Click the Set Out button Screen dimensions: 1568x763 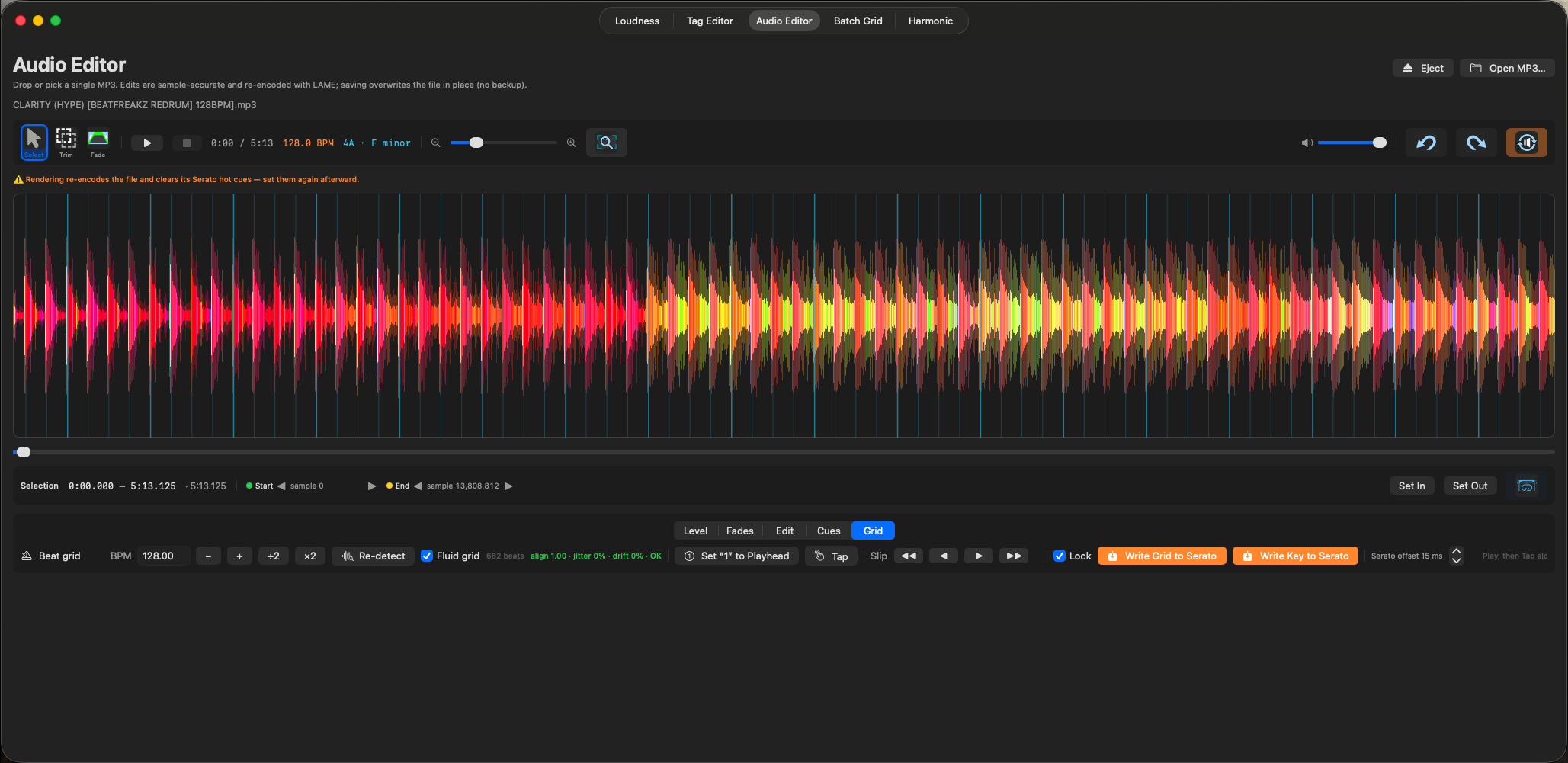1470,486
